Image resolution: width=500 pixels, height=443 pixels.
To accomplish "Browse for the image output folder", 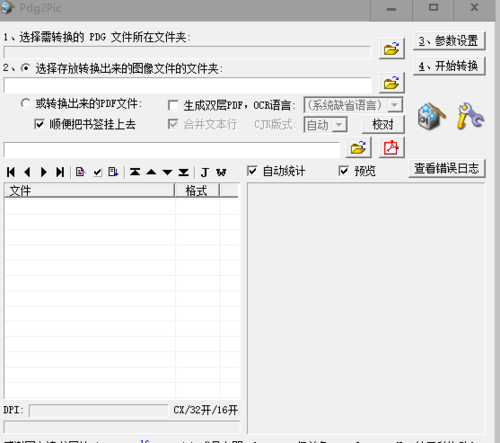I will pos(392,83).
